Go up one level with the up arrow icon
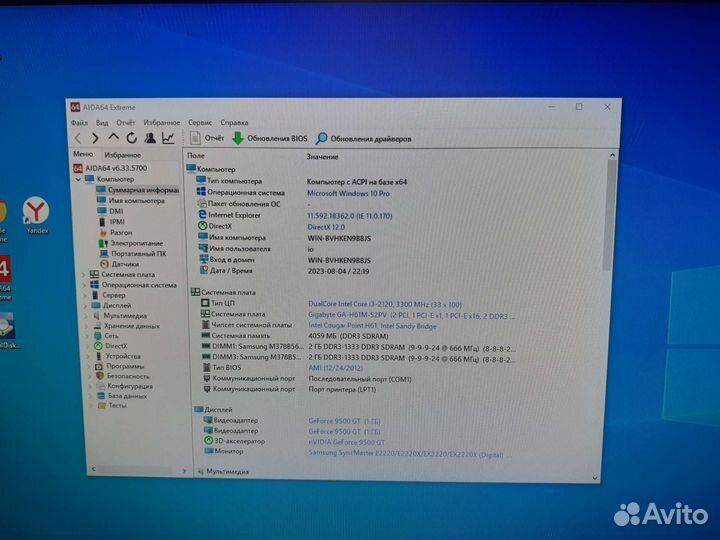This screenshot has width=720, height=540. coord(113,137)
